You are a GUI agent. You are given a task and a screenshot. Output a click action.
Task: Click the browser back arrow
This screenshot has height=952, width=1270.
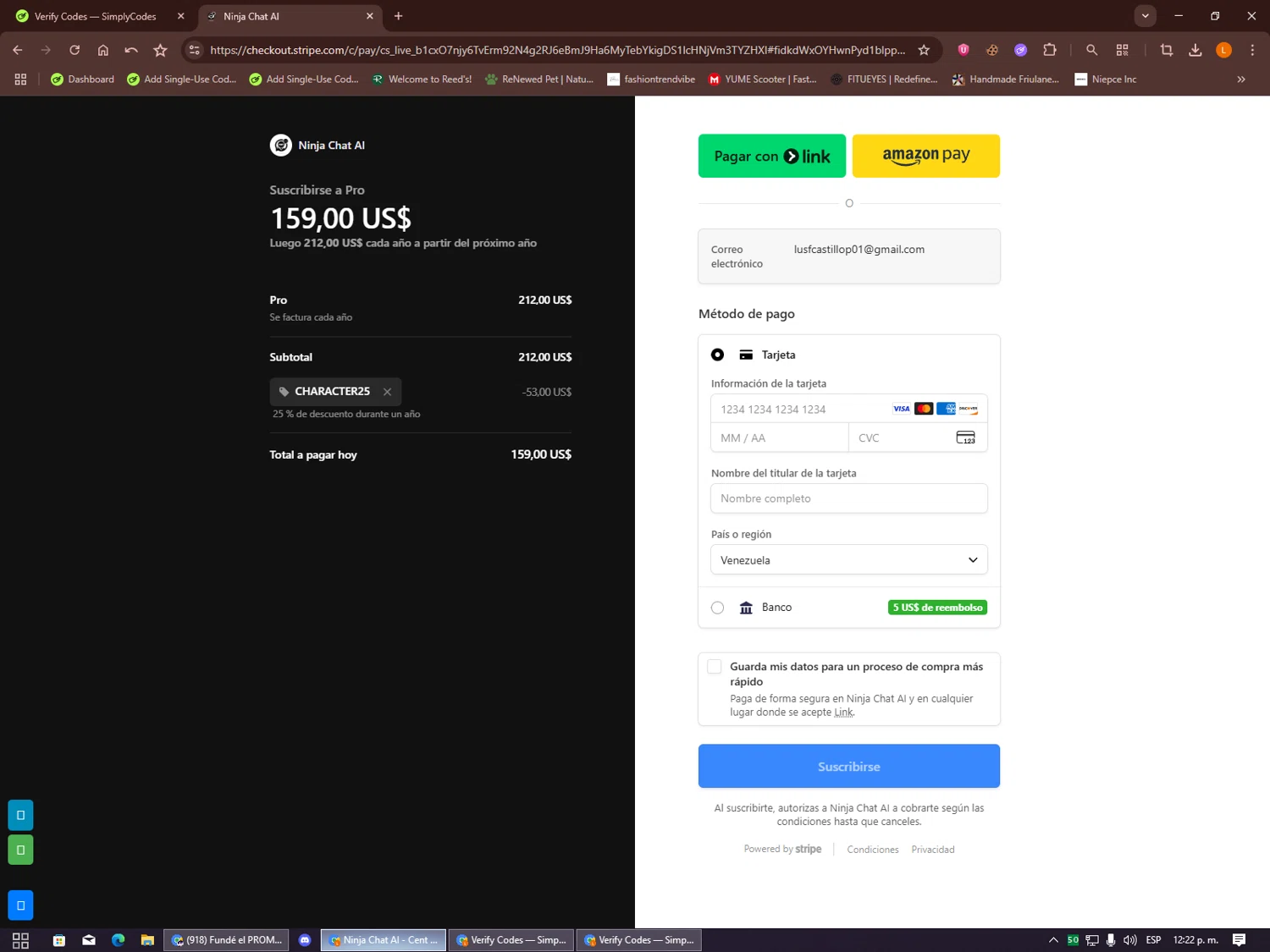point(18,50)
